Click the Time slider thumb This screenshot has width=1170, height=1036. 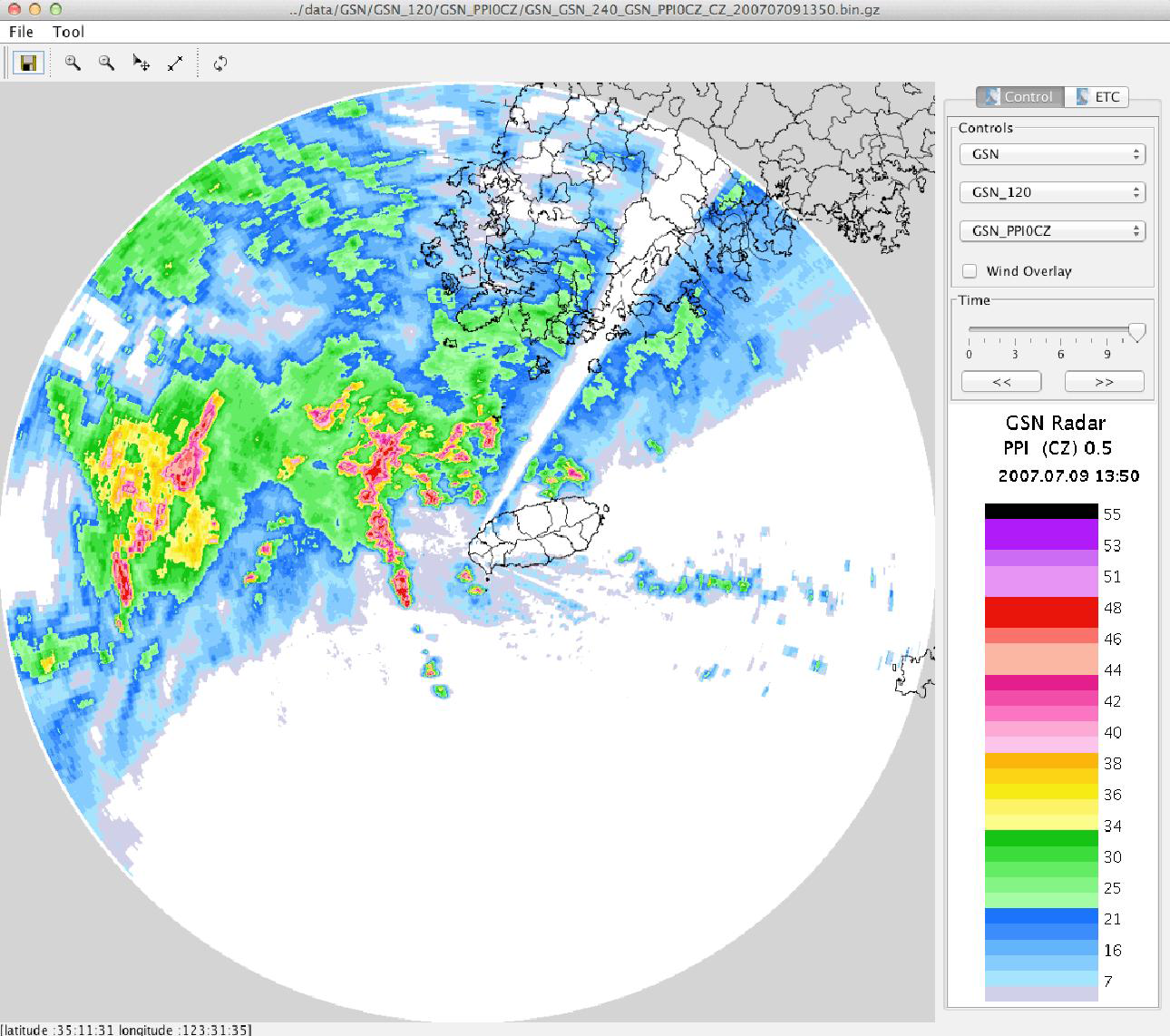pos(1136,332)
